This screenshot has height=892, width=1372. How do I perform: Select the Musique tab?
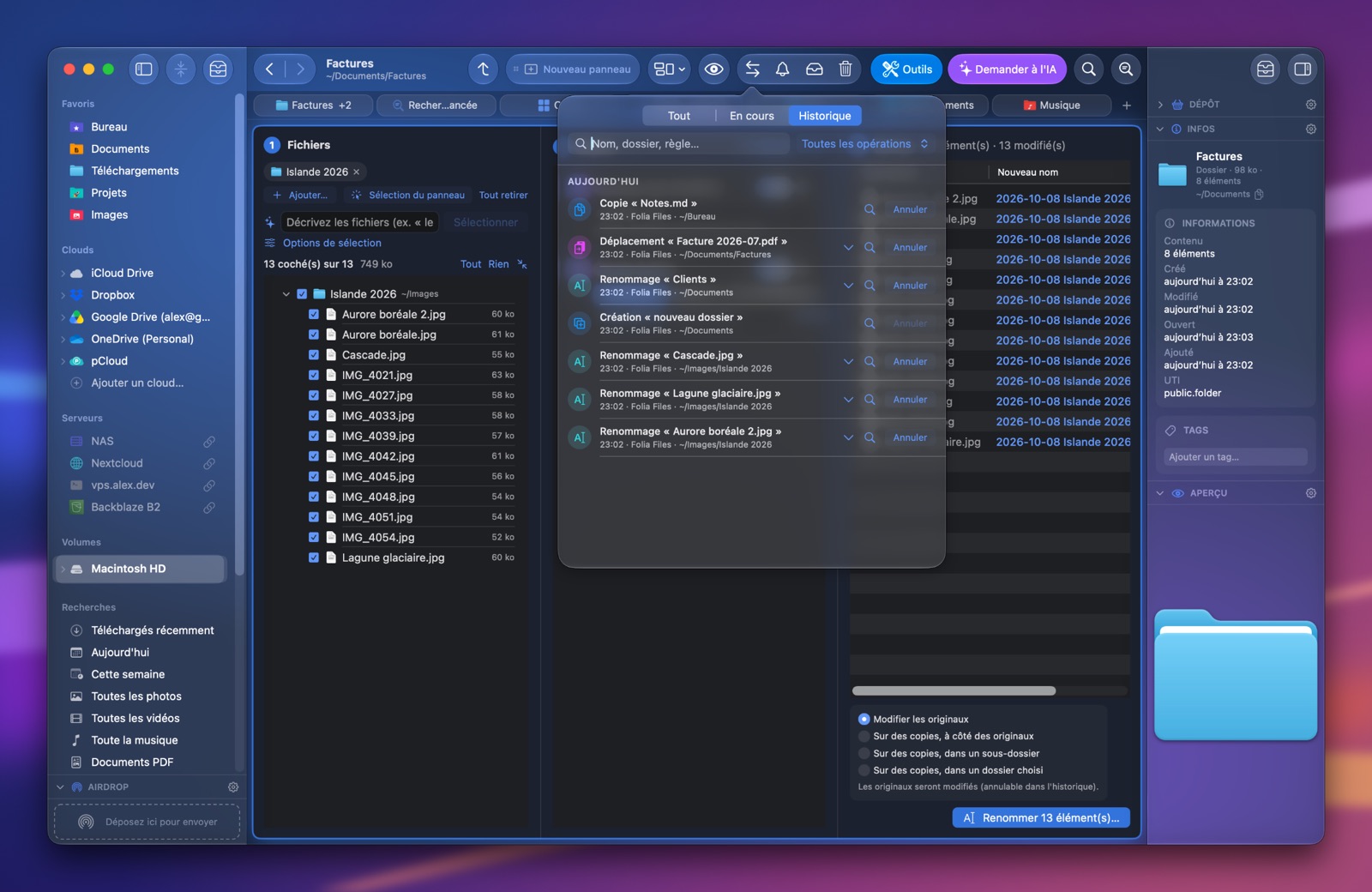[1051, 105]
